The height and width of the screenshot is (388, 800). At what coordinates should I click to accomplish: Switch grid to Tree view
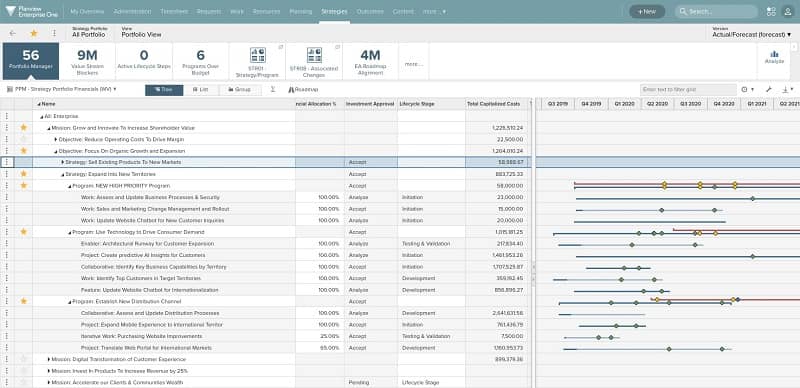[164, 89]
